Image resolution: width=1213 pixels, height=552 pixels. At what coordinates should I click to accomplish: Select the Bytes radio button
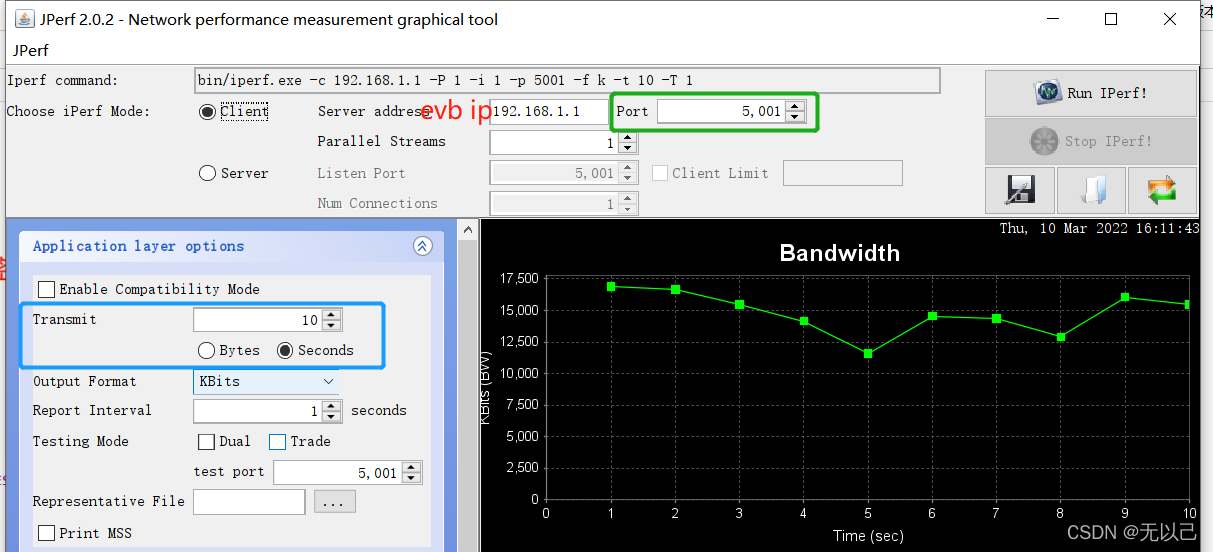[x=206, y=350]
